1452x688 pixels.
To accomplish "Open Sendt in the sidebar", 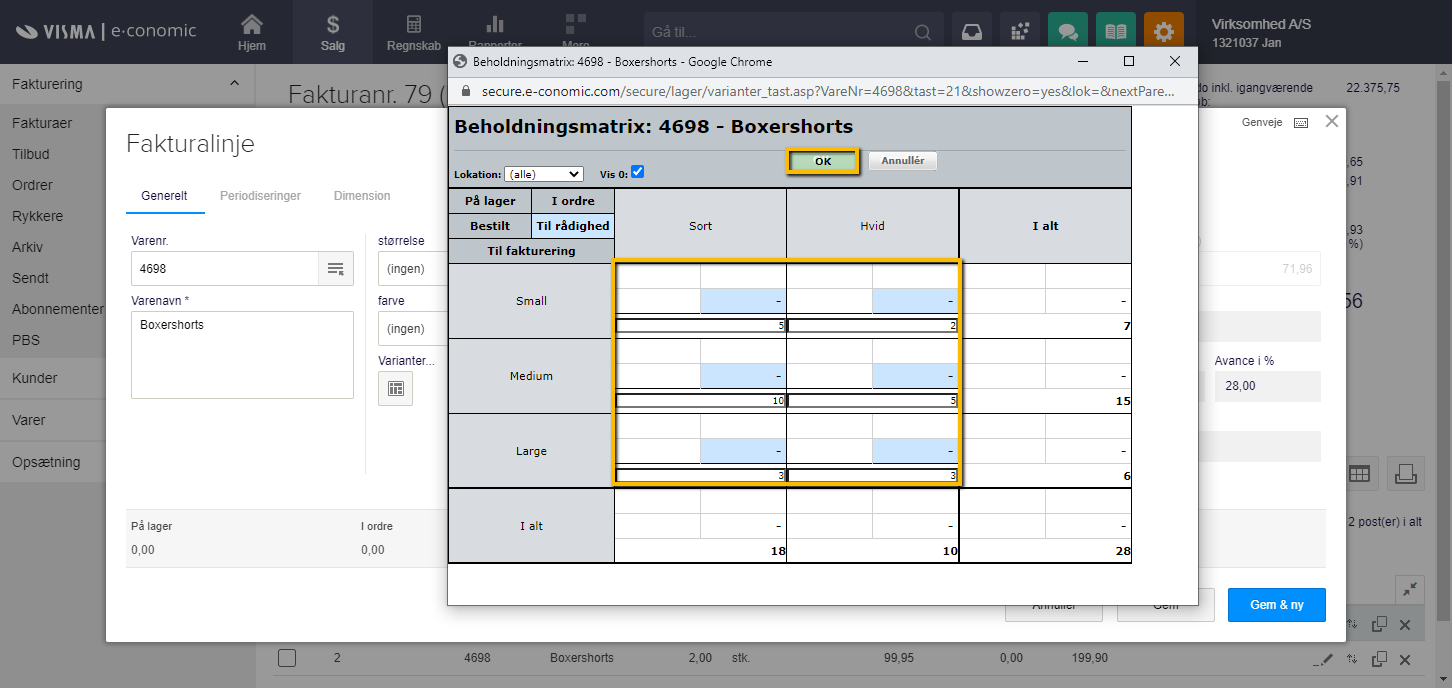I will [x=30, y=278].
